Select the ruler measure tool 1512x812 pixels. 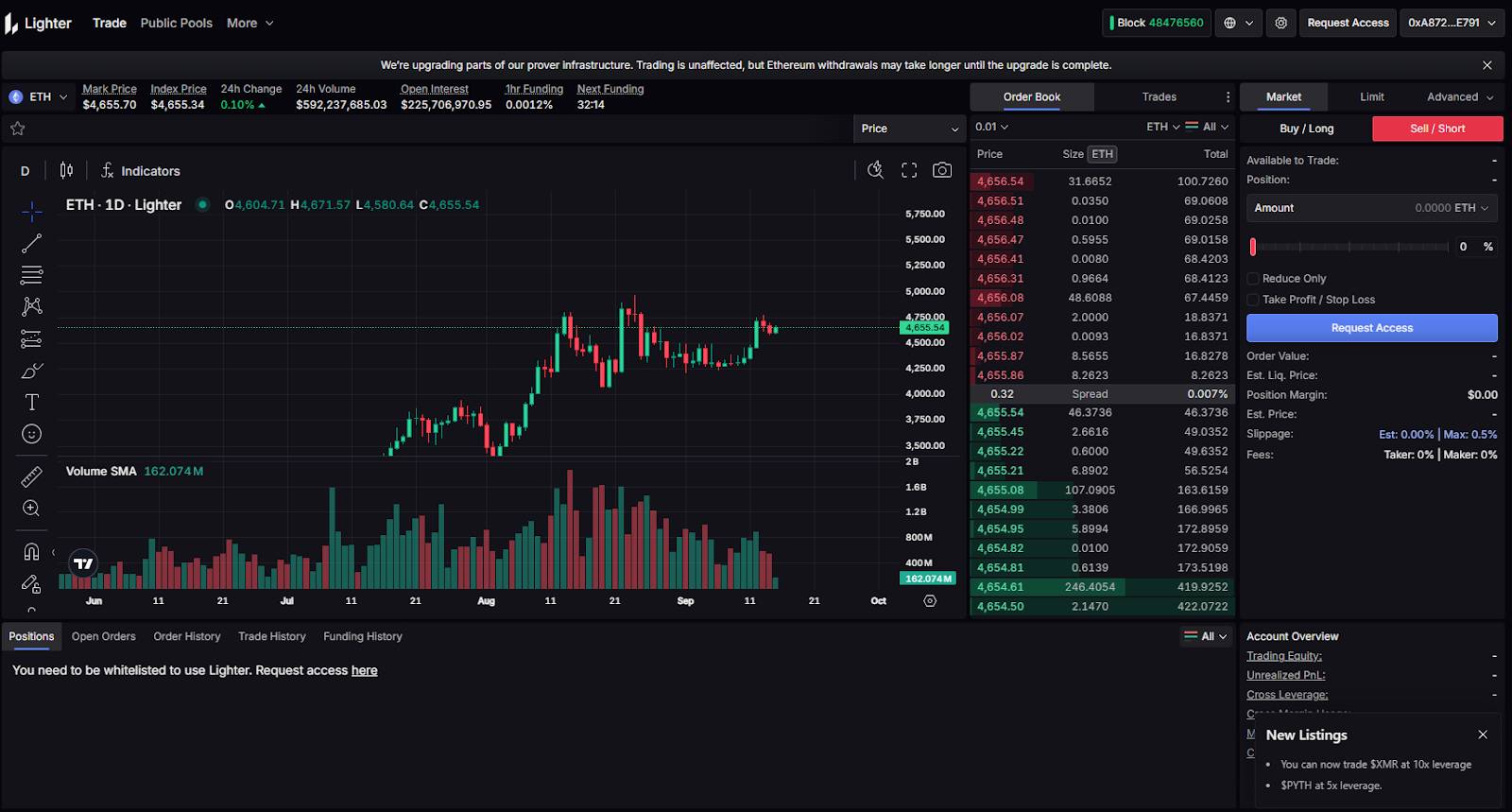tap(31, 476)
